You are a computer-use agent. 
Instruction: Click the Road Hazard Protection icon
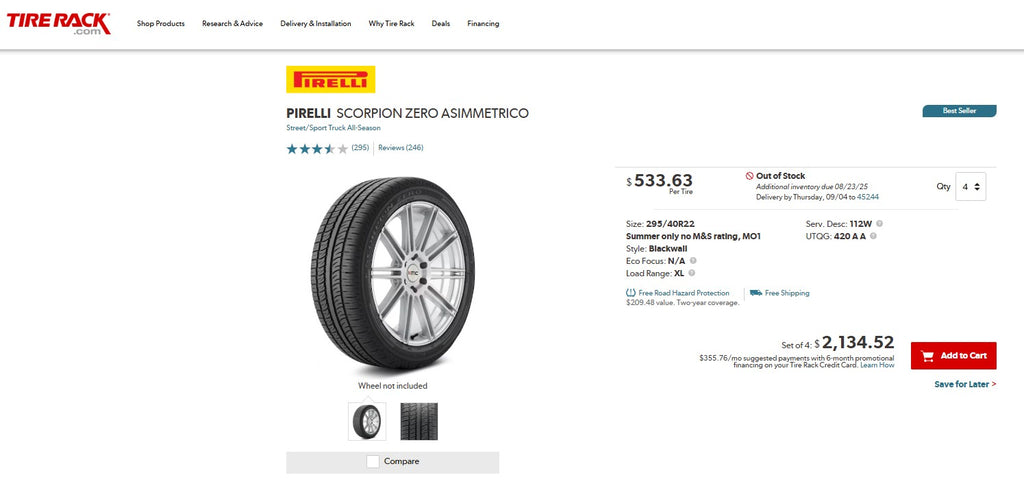[631, 293]
